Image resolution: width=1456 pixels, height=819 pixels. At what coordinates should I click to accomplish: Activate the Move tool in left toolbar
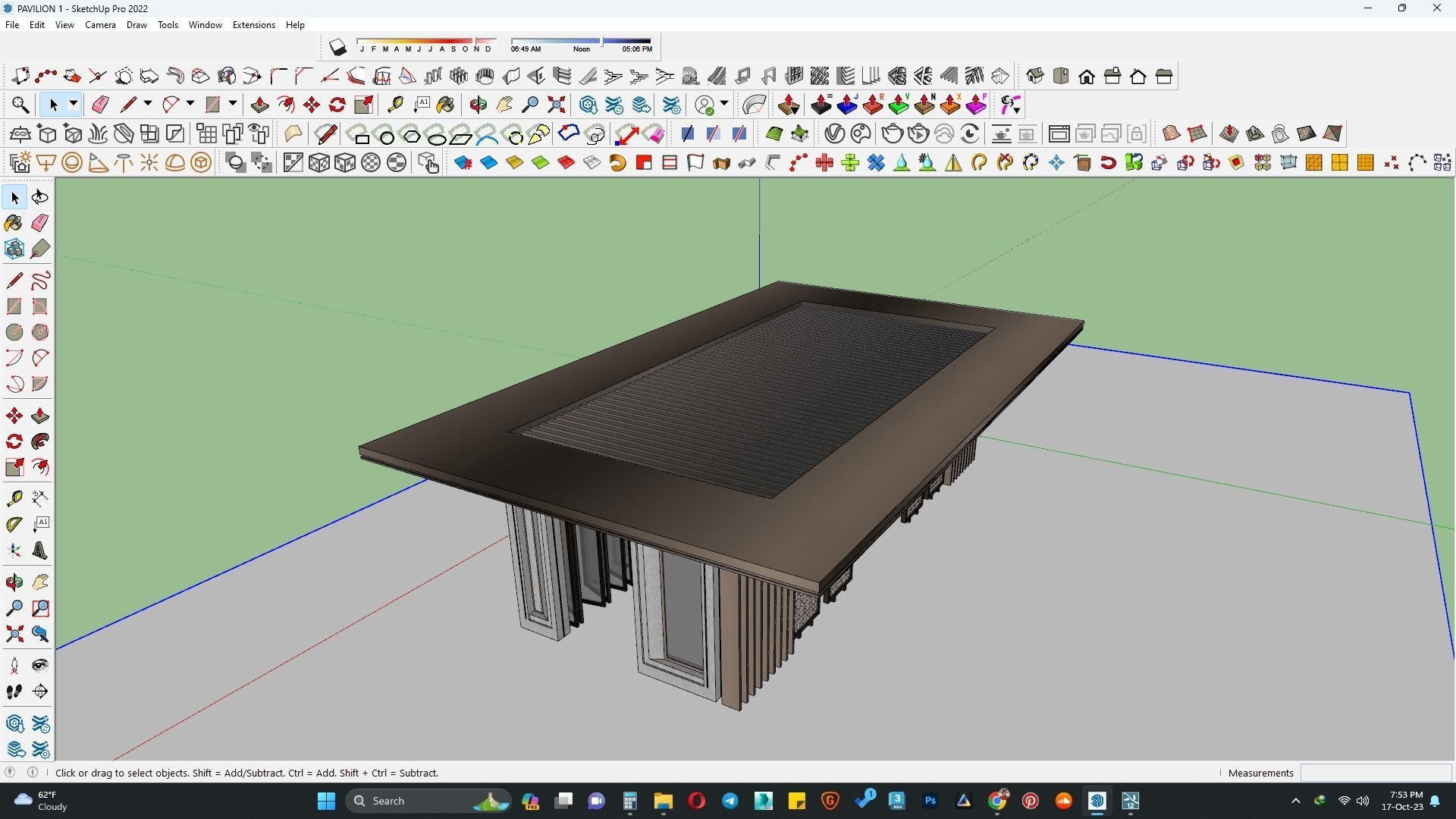14,416
